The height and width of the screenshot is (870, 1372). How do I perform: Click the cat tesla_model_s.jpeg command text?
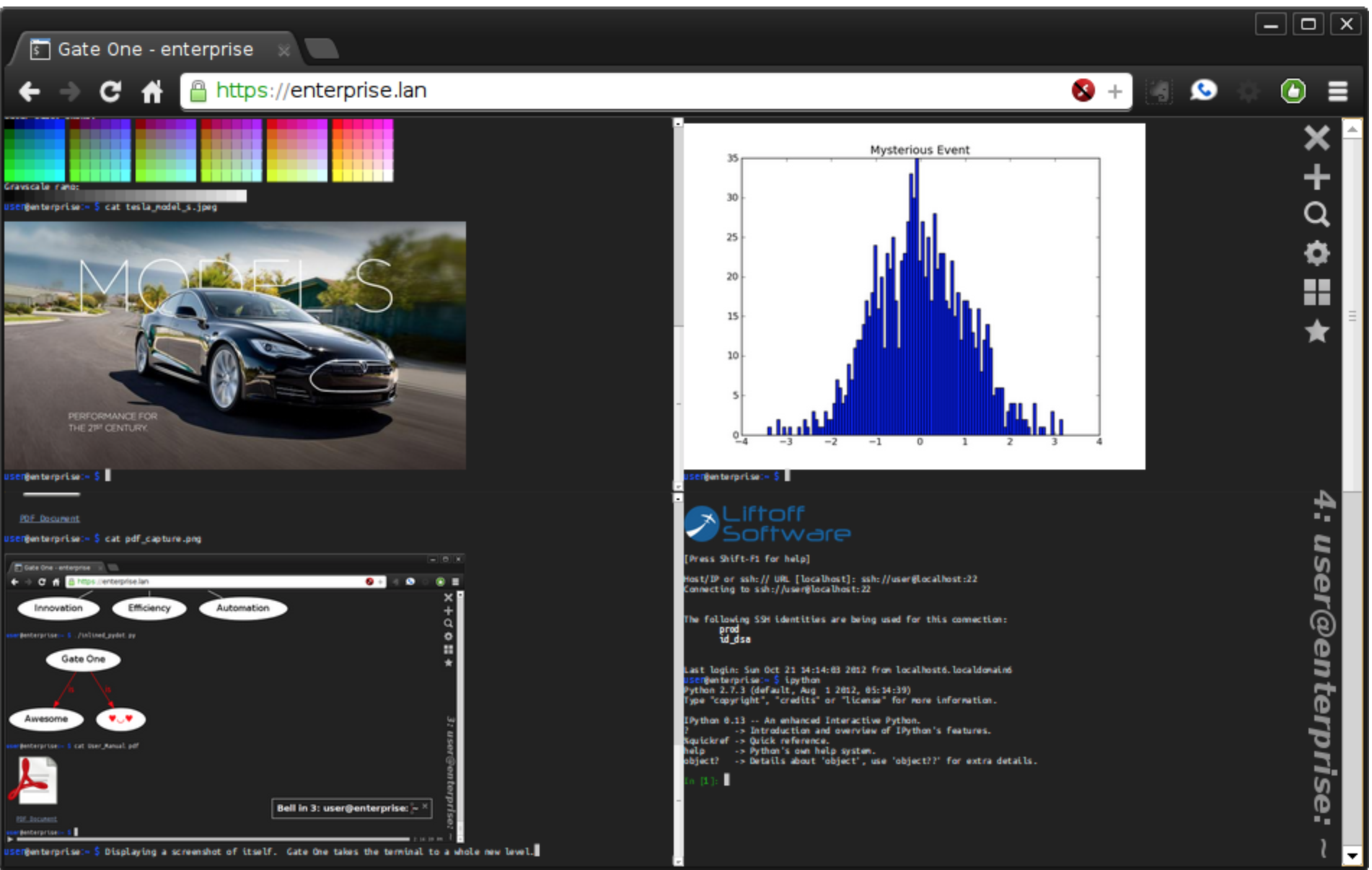click(x=161, y=207)
